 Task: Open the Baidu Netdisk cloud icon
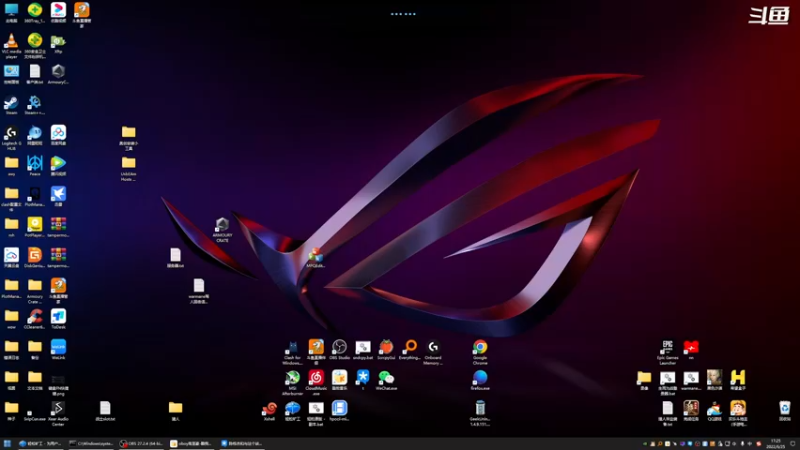(x=58, y=133)
